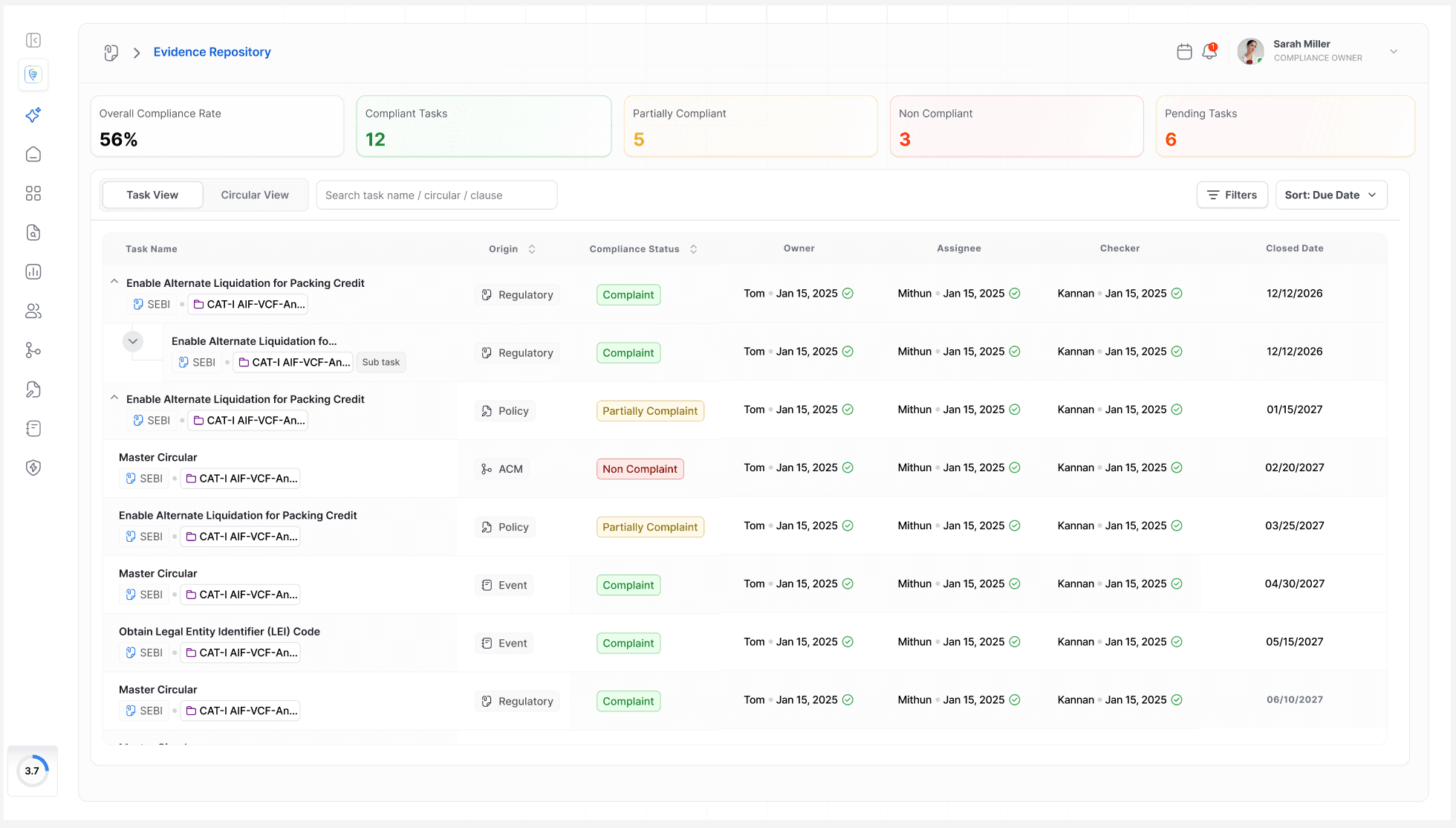1456x828 pixels.
Task: Collapse the left sidebar panel icon
Action: (x=33, y=40)
